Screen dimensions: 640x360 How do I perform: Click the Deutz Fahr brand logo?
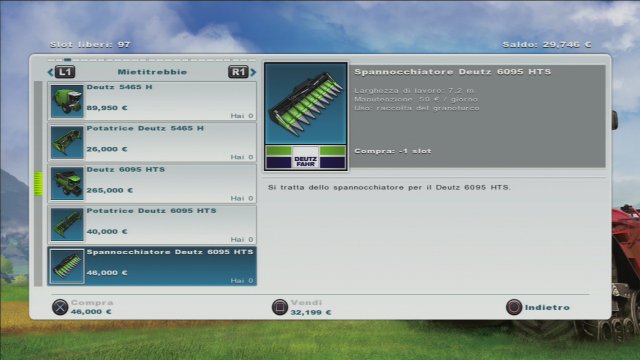[x=306, y=157]
